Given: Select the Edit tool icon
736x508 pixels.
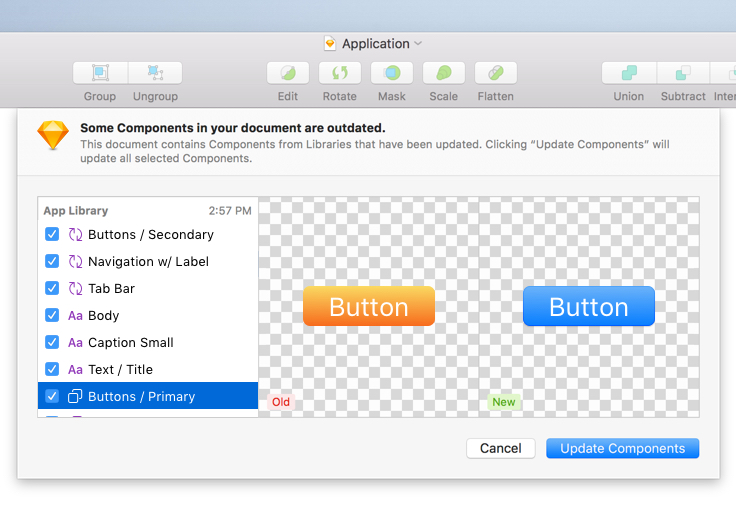Looking at the screenshot, I should (x=288, y=73).
